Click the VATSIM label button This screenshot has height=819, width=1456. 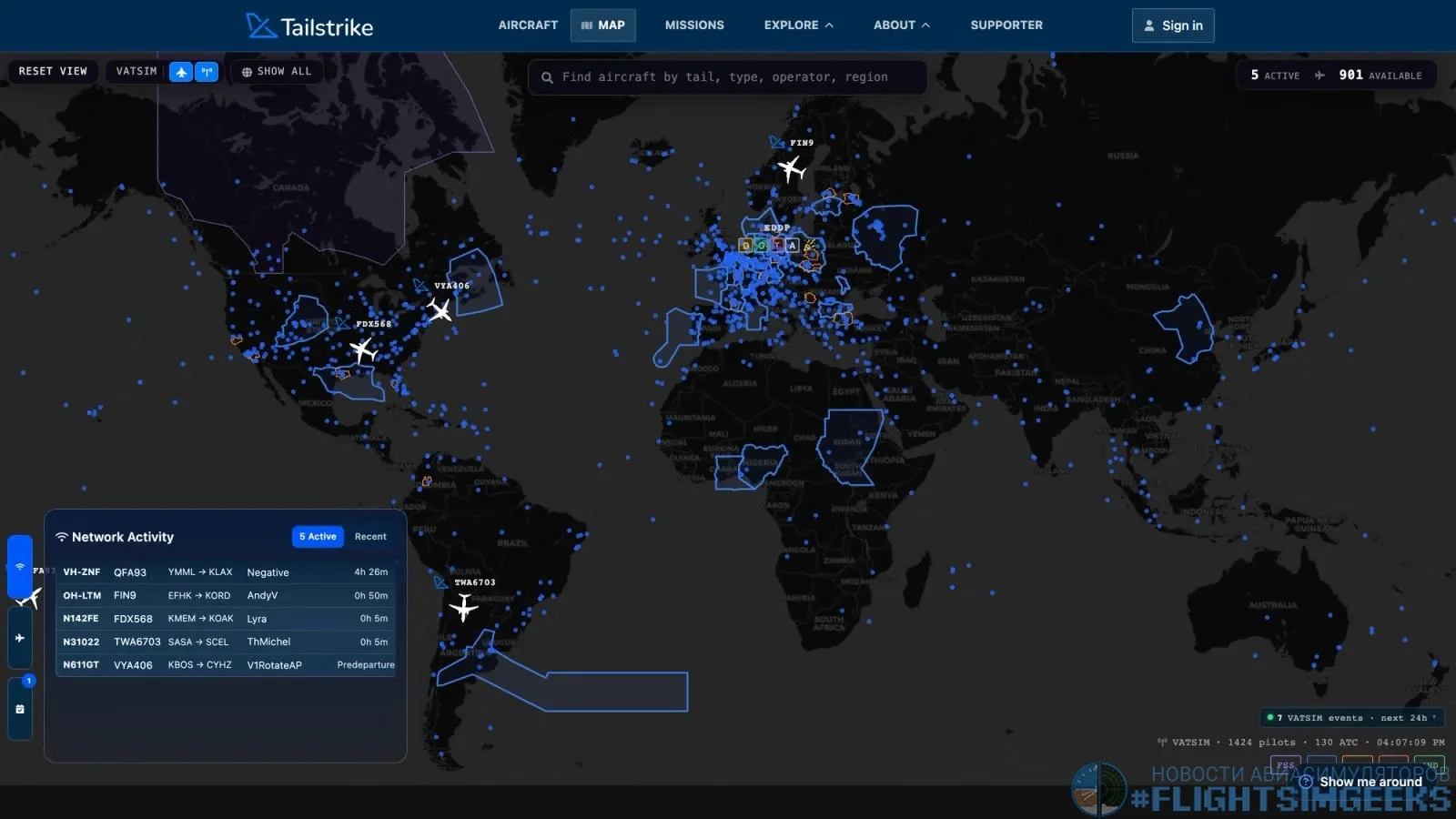point(136,71)
